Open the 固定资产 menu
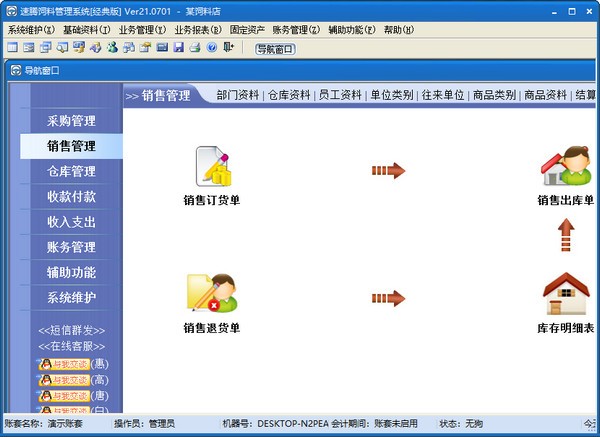 coord(247,30)
